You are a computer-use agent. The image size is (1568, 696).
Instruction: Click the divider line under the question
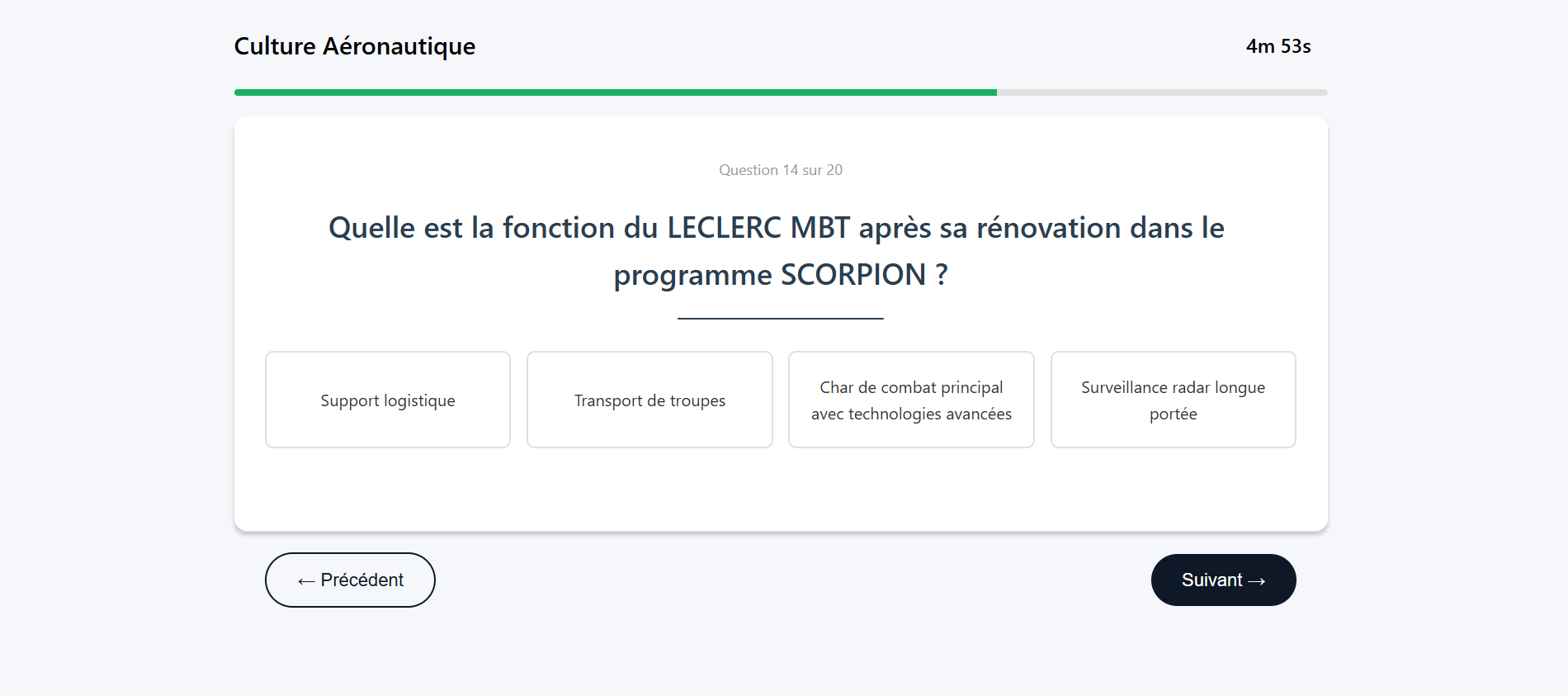[781, 319]
